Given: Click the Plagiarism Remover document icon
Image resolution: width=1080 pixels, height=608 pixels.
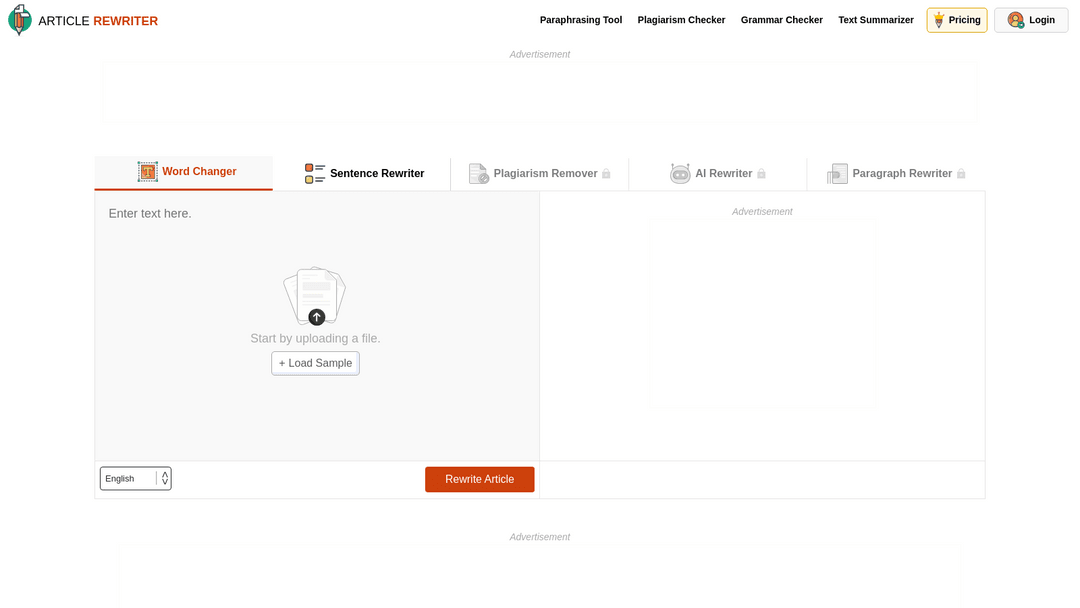Looking at the screenshot, I should tap(479, 174).
